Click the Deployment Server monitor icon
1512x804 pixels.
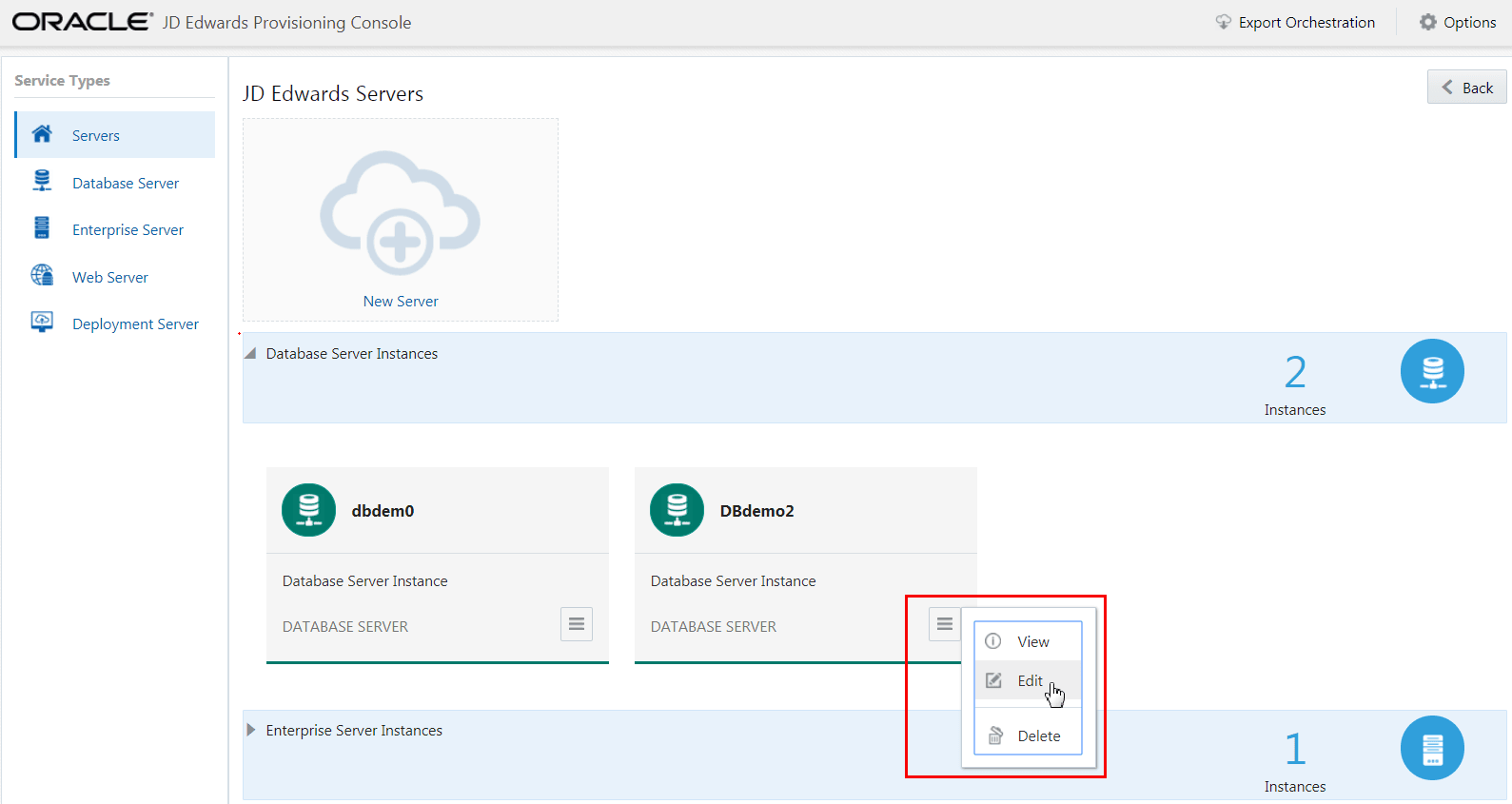pyautogui.click(x=42, y=322)
